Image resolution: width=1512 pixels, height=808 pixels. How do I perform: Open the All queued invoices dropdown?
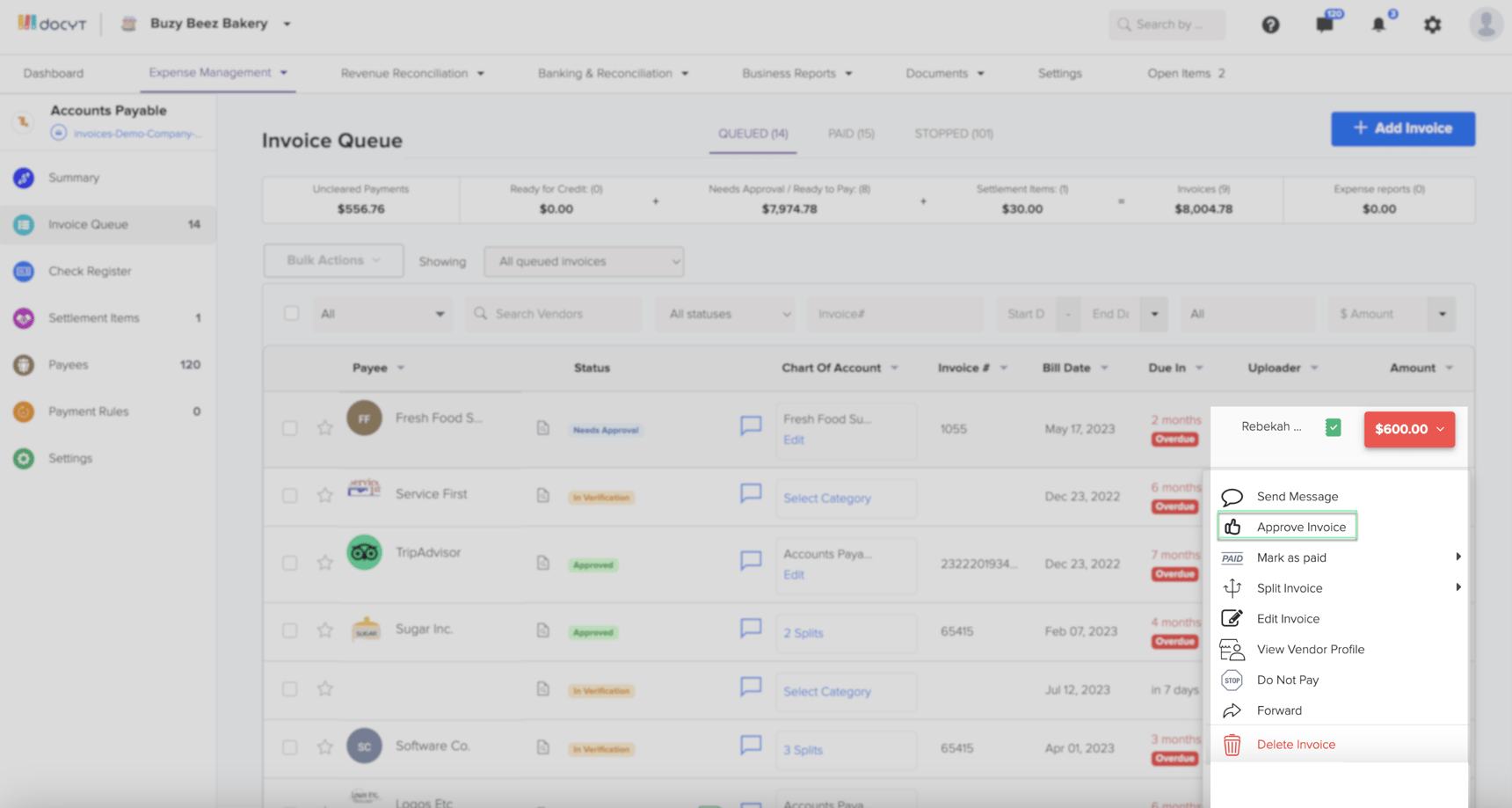point(583,261)
